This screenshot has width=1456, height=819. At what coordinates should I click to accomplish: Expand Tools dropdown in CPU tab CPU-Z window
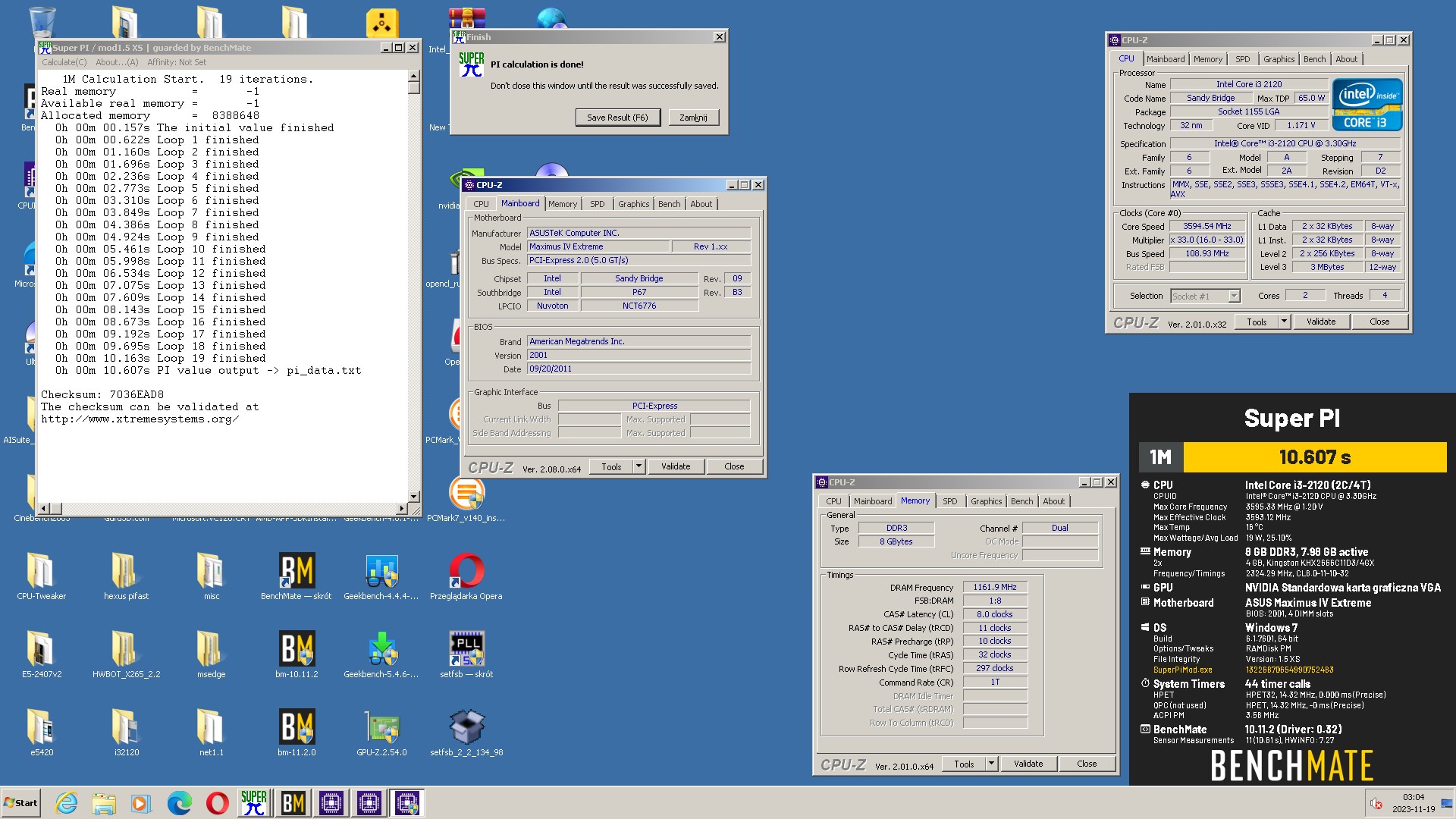tap(1284, 322)
